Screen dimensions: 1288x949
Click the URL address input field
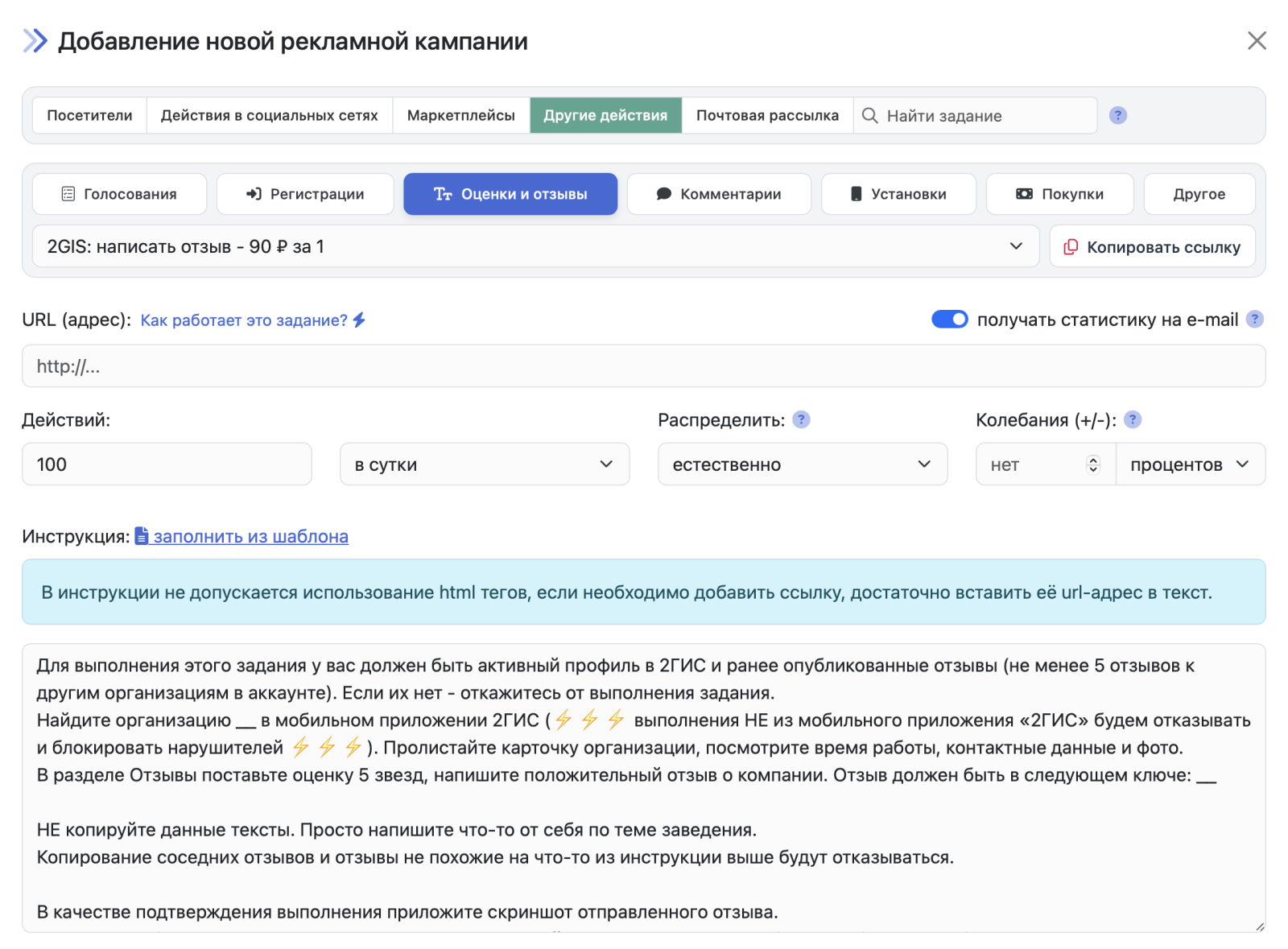(643, 366)
